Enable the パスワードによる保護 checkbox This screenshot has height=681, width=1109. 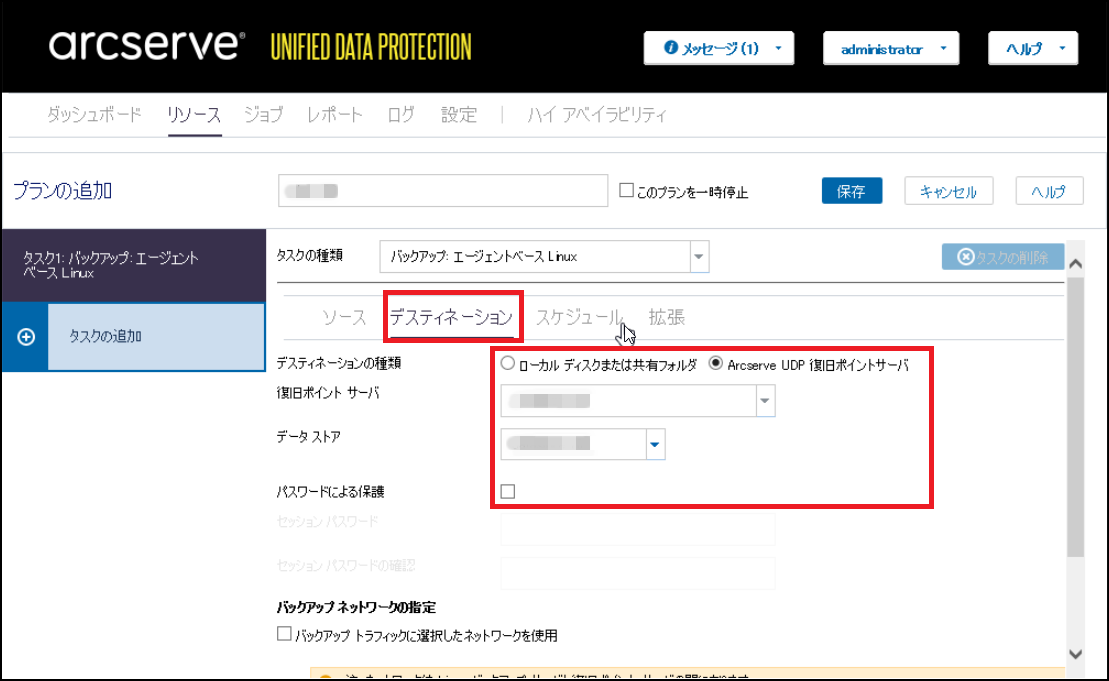click(x=508, y=491)
